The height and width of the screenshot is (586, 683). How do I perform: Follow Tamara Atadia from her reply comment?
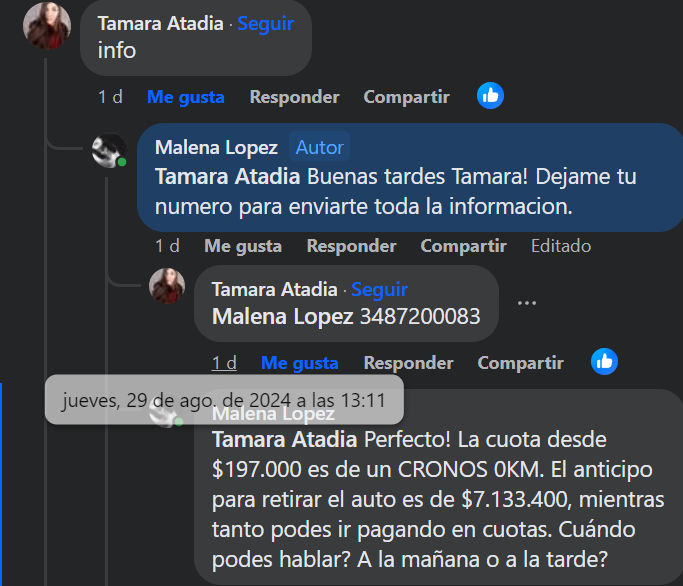coord(379,289)
